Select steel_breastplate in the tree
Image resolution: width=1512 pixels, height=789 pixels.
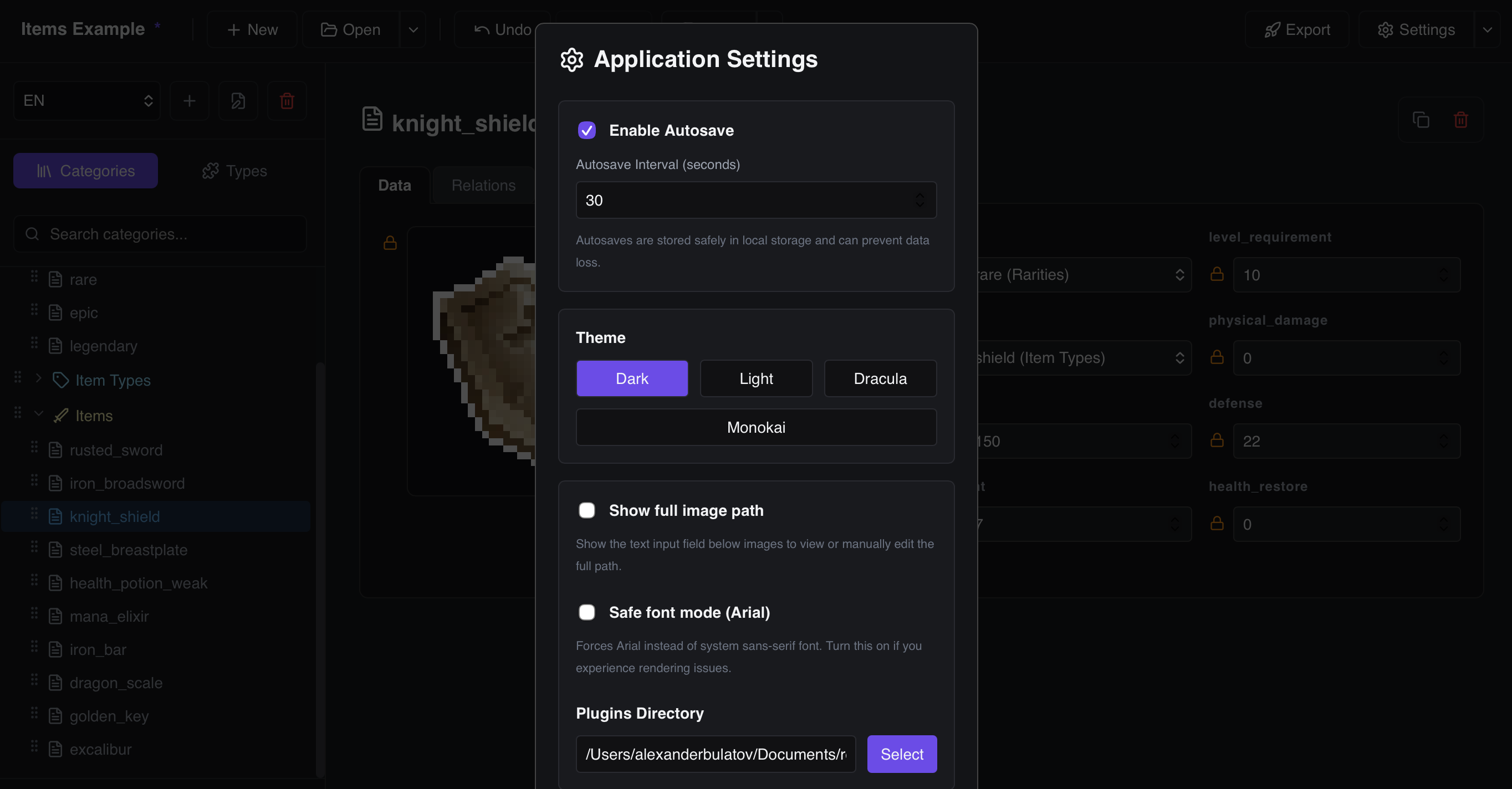click(128, 550)
